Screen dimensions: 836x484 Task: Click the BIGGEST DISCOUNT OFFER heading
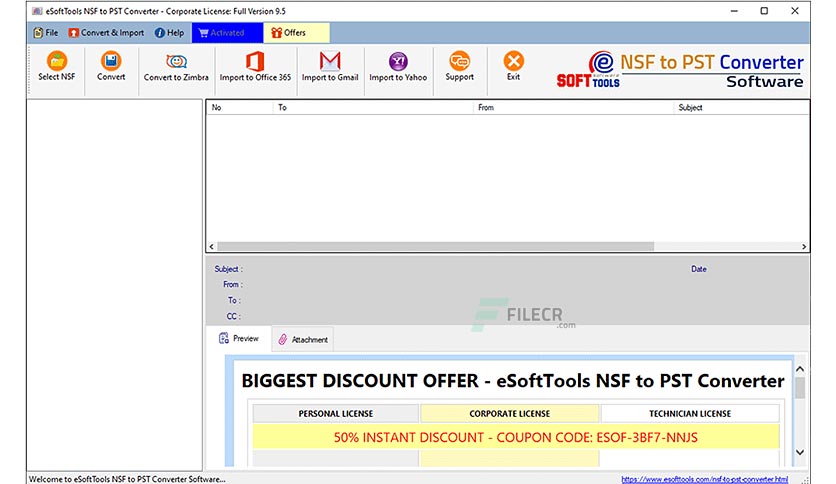513,381
